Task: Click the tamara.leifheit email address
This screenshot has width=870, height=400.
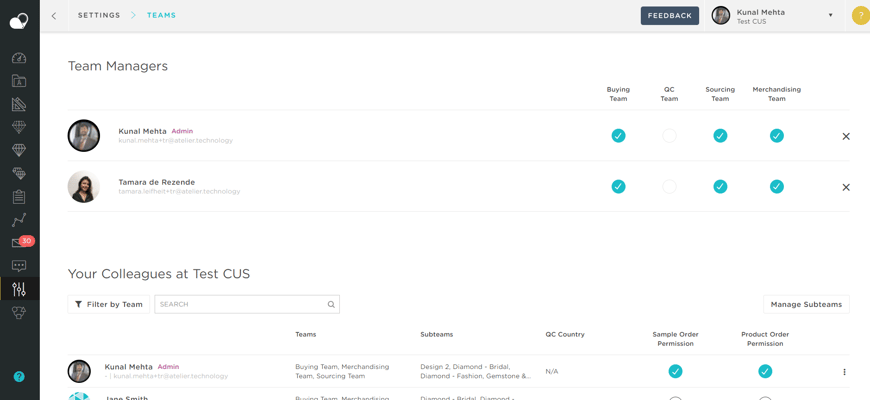Action: 179,191
